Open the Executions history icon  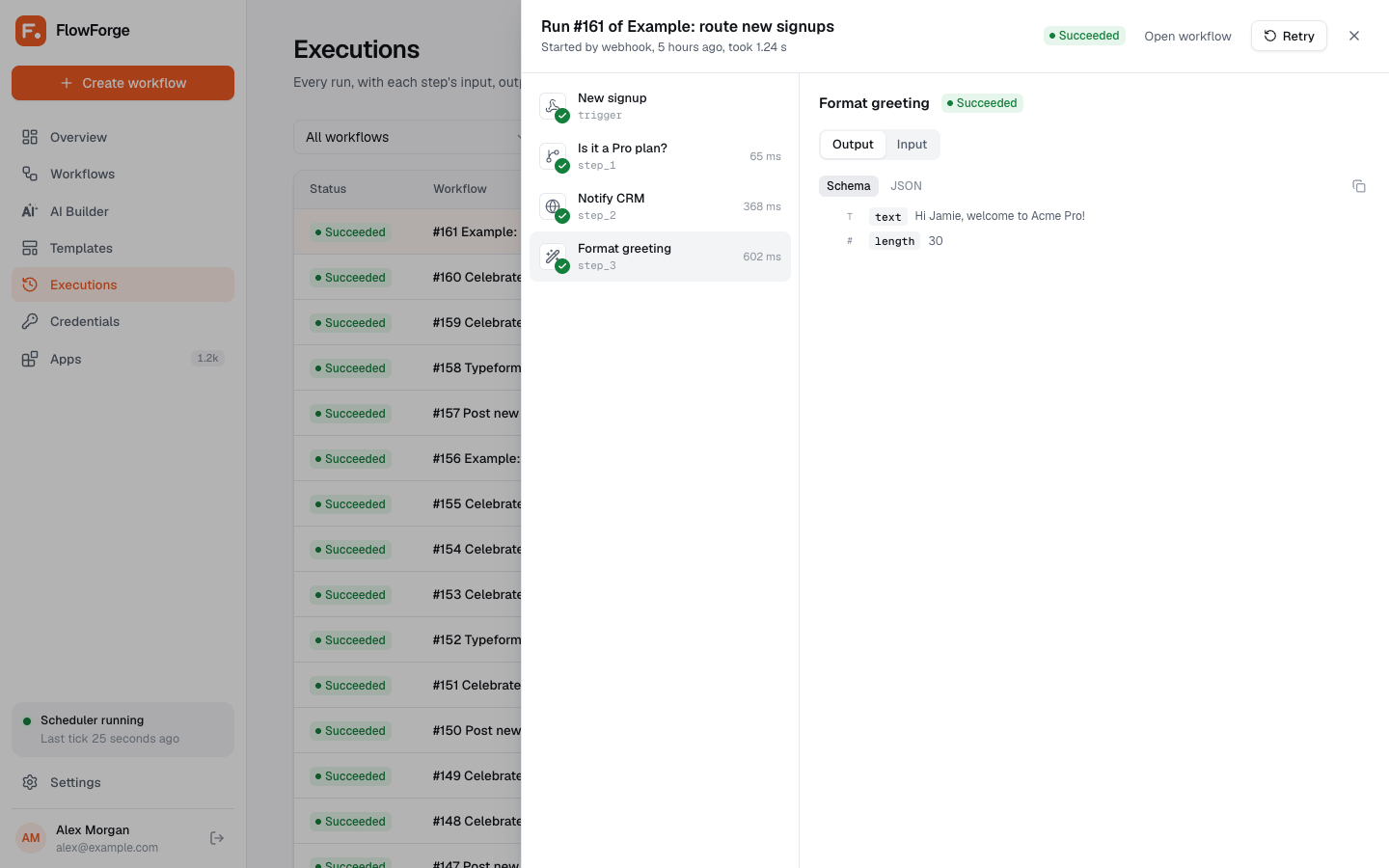point(30,285)
